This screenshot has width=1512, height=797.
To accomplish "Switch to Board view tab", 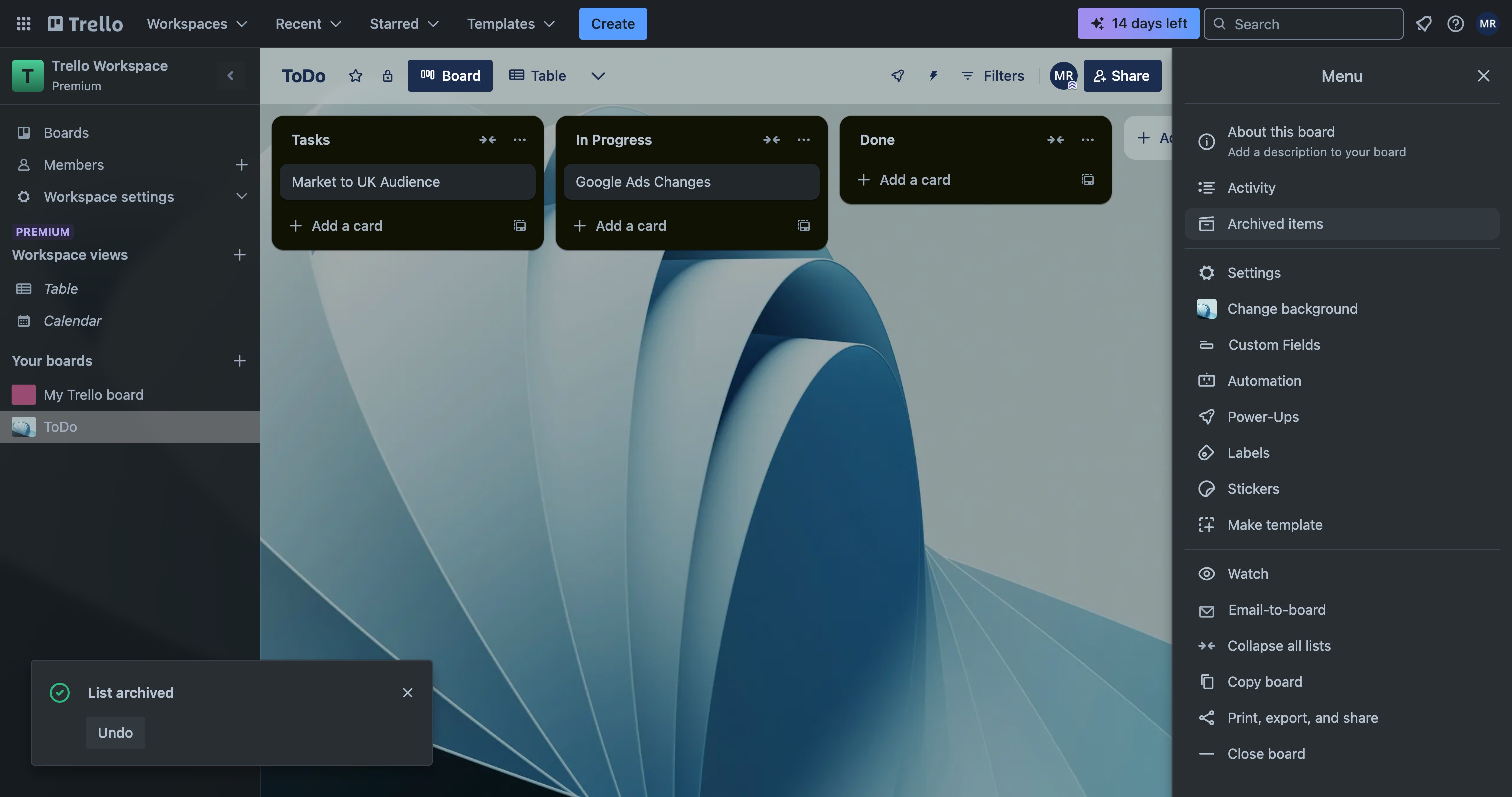I will pos(450,76).
